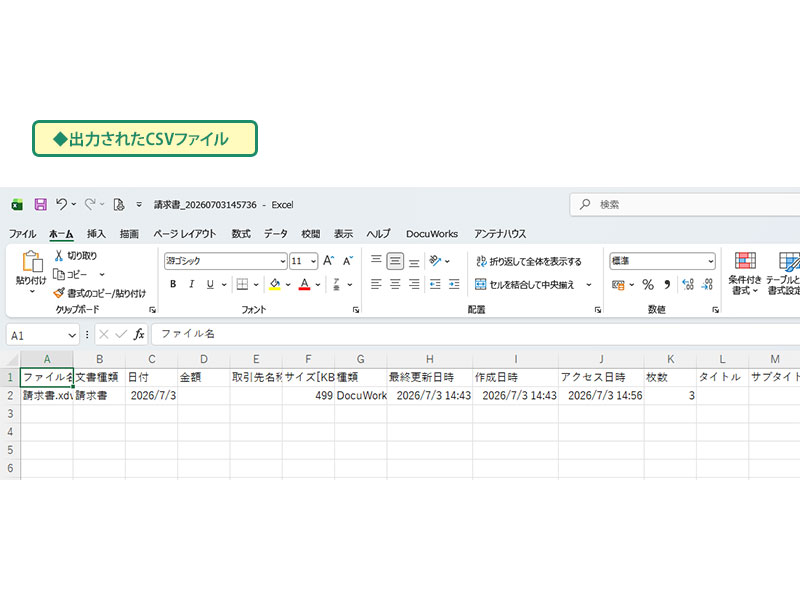Decrease font size with smaller A

click(x=348, y=261)
